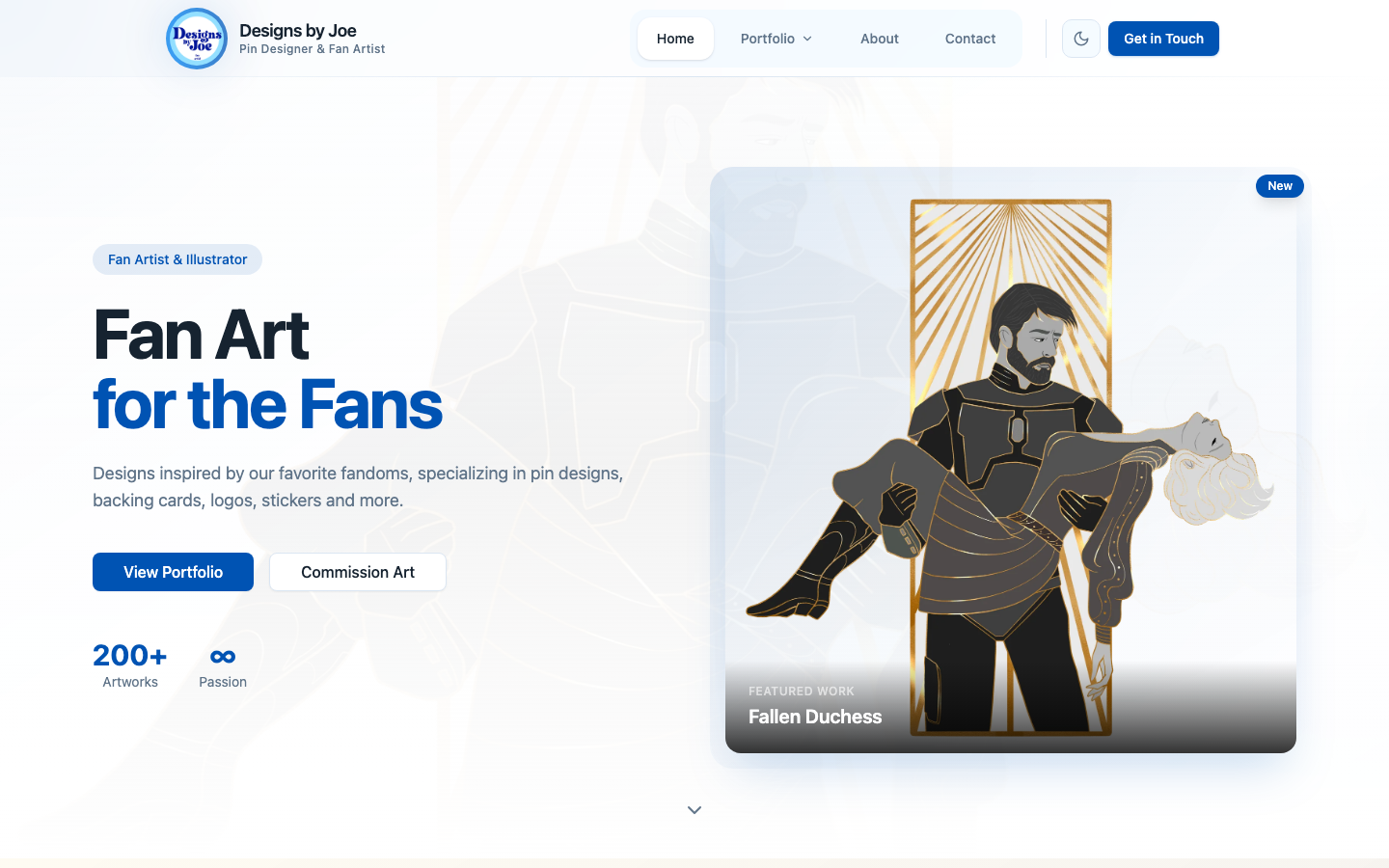Open the Home nav tab
This screenshot has width=1389, height=868.
click(675, 39)
